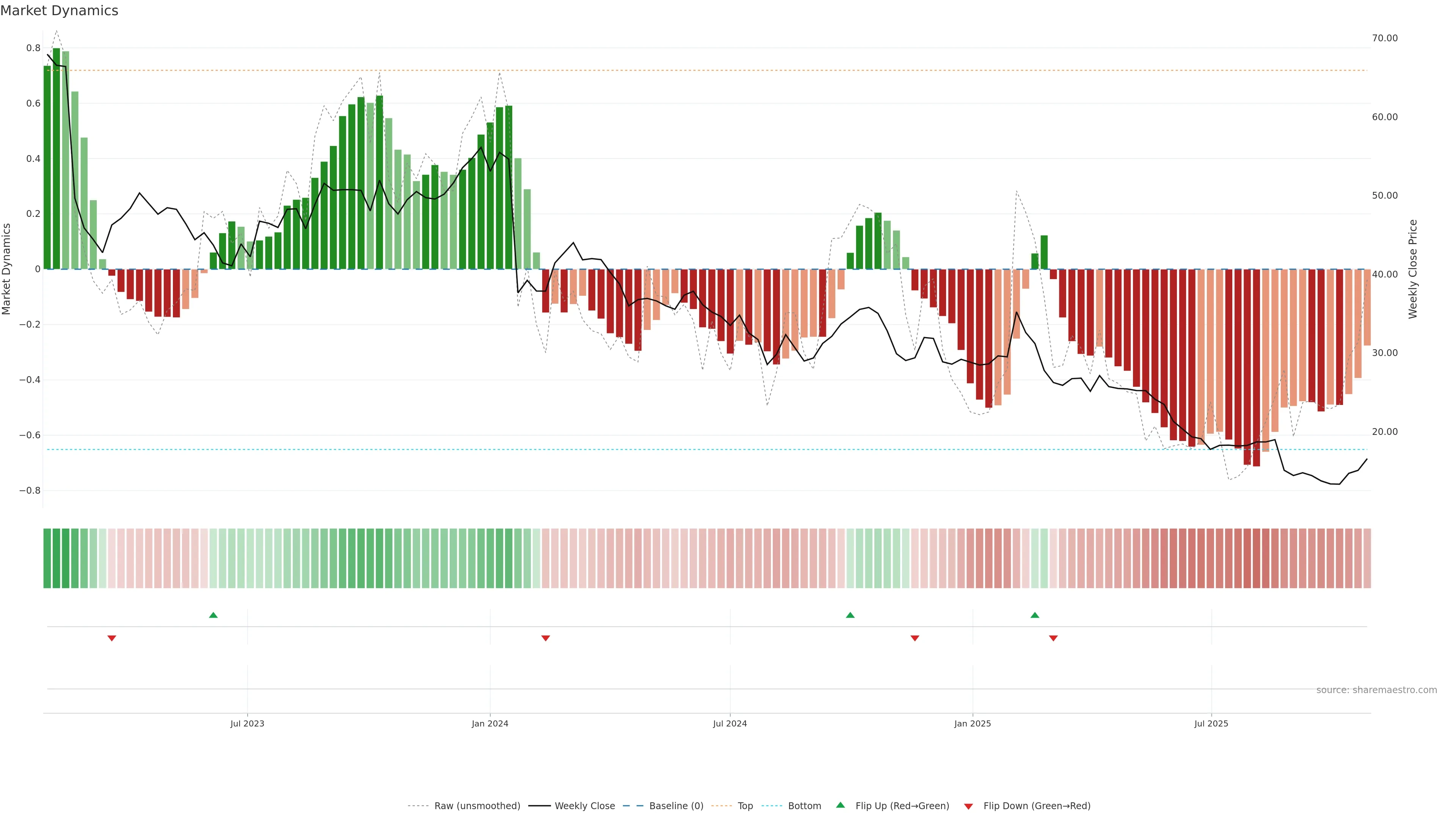Click the first green Flip Up triangle marker

point(213,615)
